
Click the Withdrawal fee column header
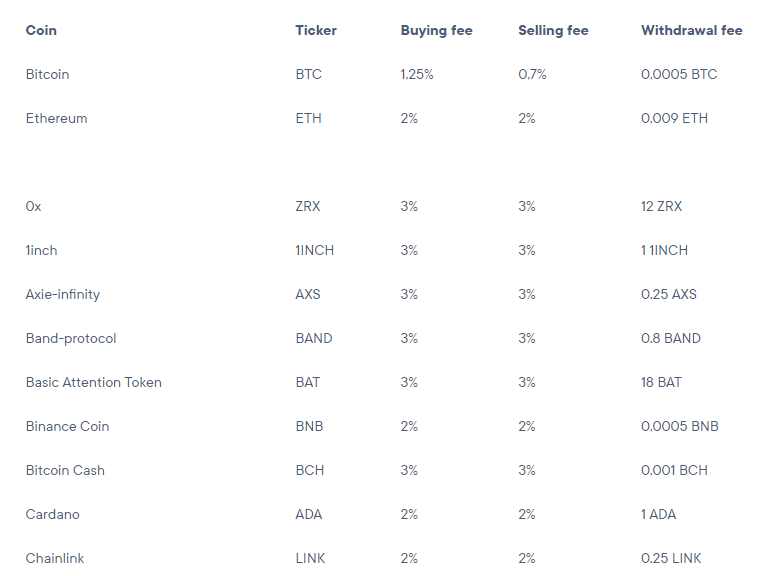click(691, 30)
